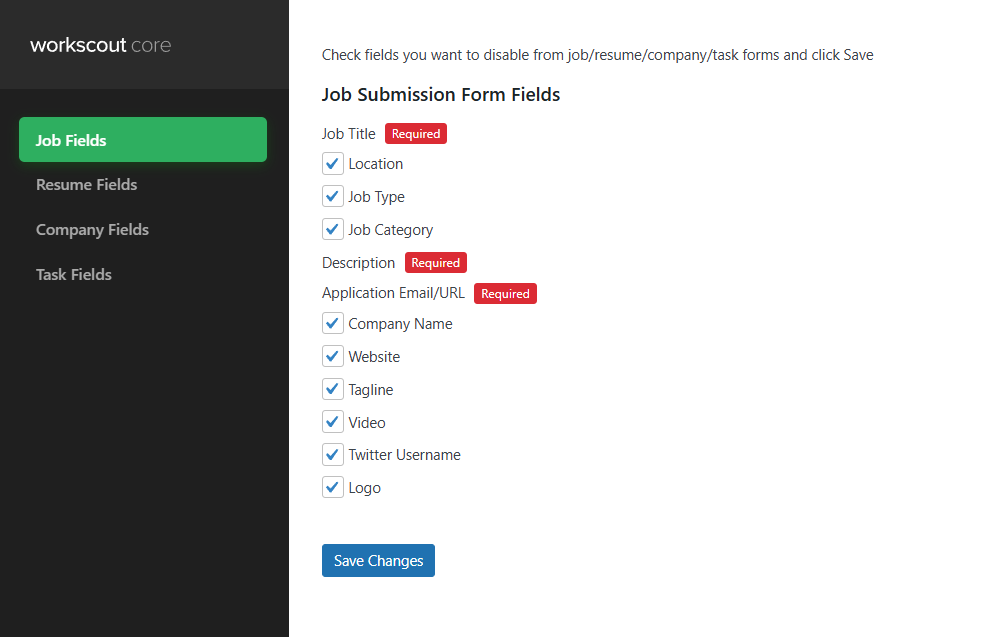Uncheck the Twitter Username checkbox
The width and height of the screenshot is (1005, 637).
pyautogui.click(x=333, y=455)
